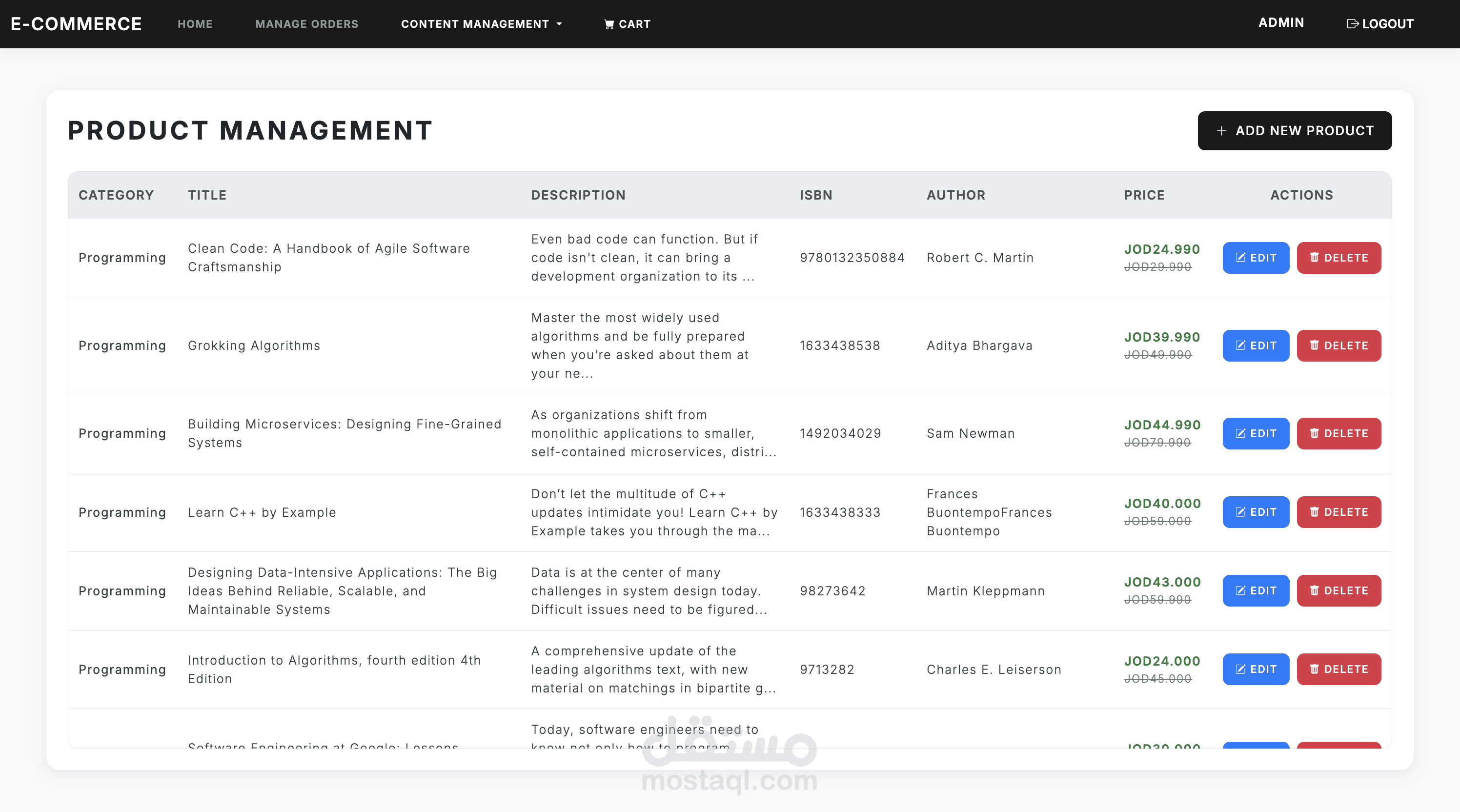1460x812 pixels.
Task: Delete the Grokking Algorithms product
Action: (1338, 345)
